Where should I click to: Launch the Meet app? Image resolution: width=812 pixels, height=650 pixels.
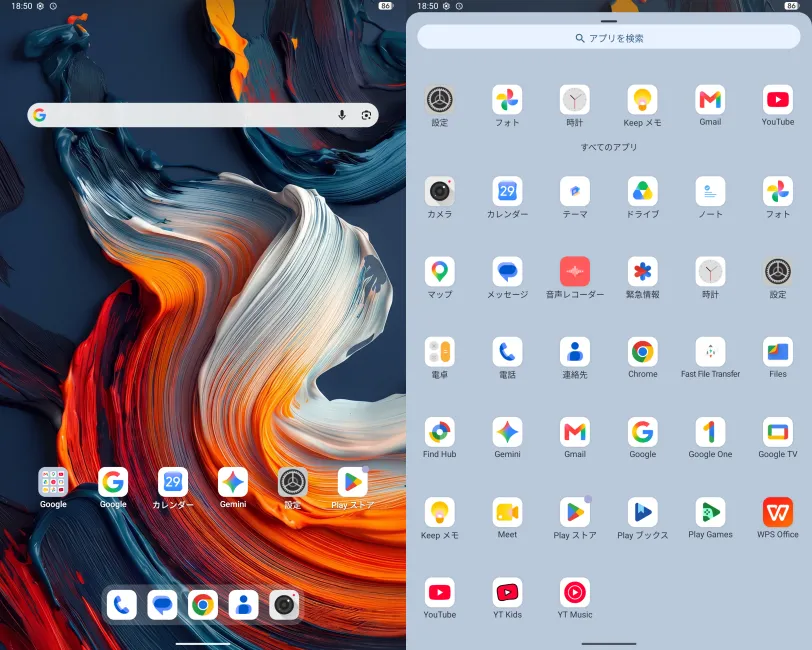507,512
